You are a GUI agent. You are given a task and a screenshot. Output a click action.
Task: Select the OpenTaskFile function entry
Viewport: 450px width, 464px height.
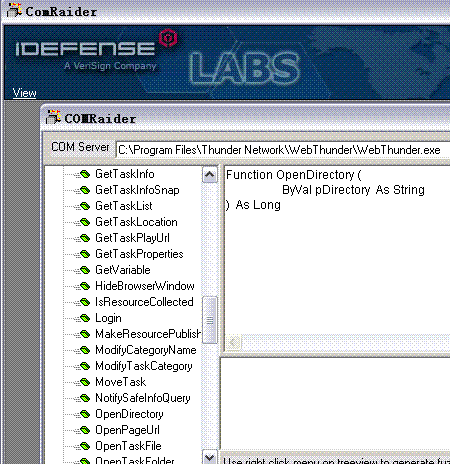tap(128, 446)
